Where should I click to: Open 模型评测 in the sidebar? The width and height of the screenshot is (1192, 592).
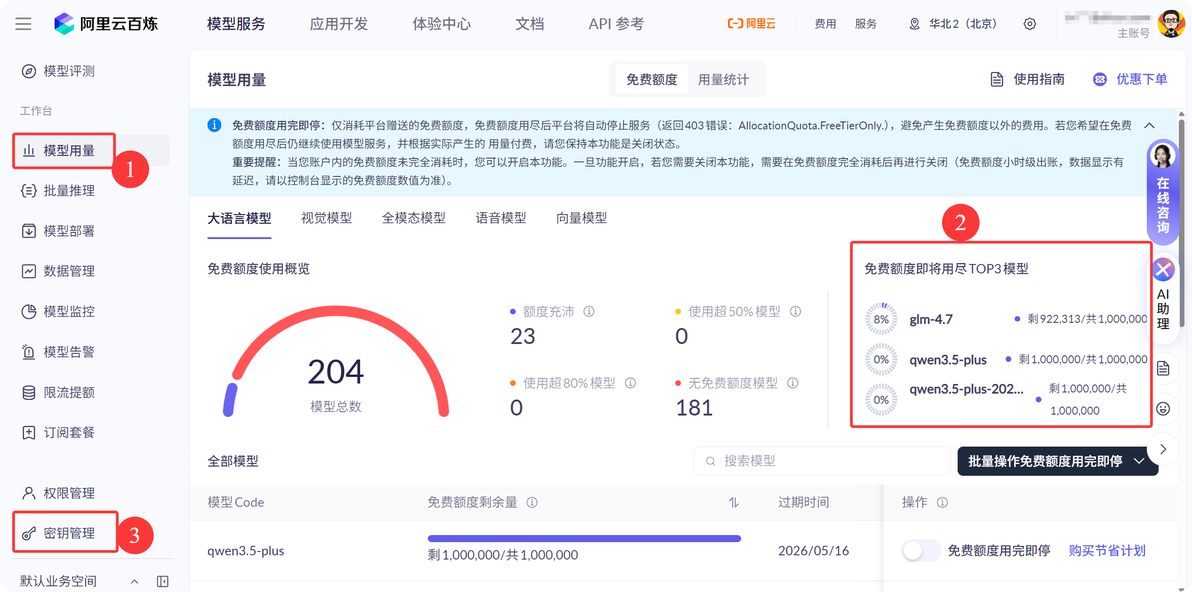pos(59,71)
